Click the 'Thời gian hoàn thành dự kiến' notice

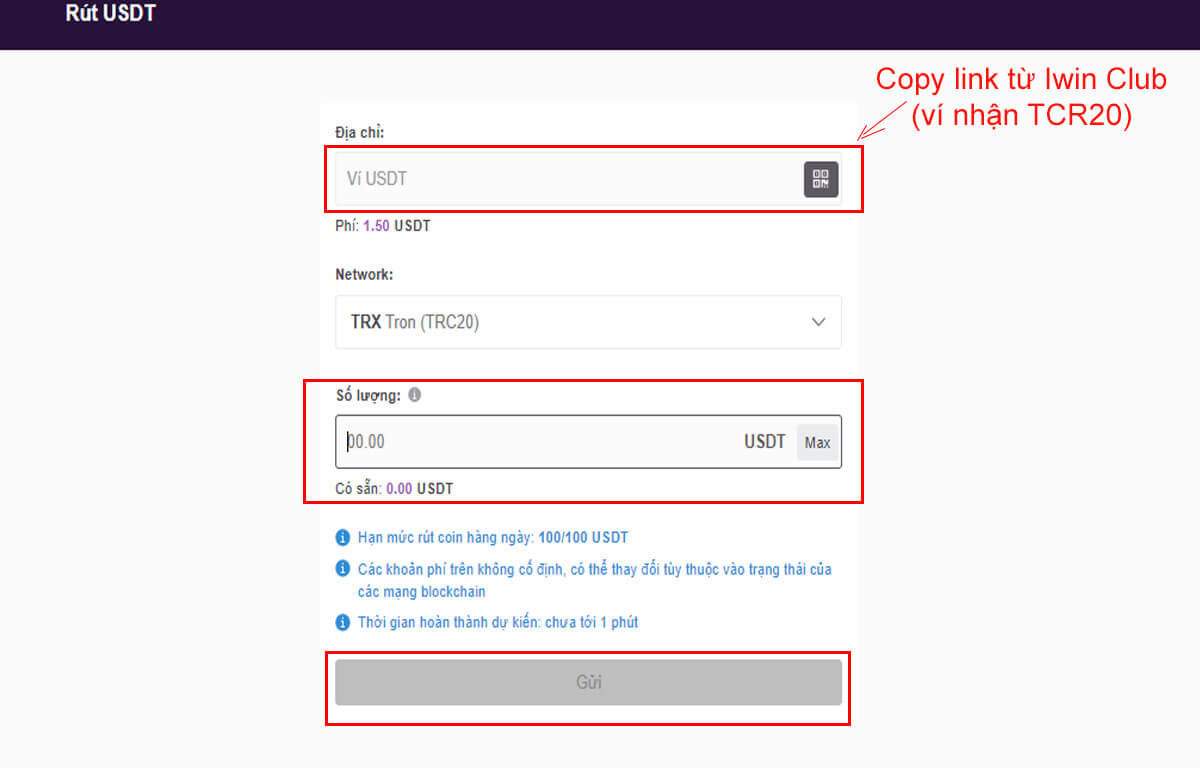tap(498, 622)
